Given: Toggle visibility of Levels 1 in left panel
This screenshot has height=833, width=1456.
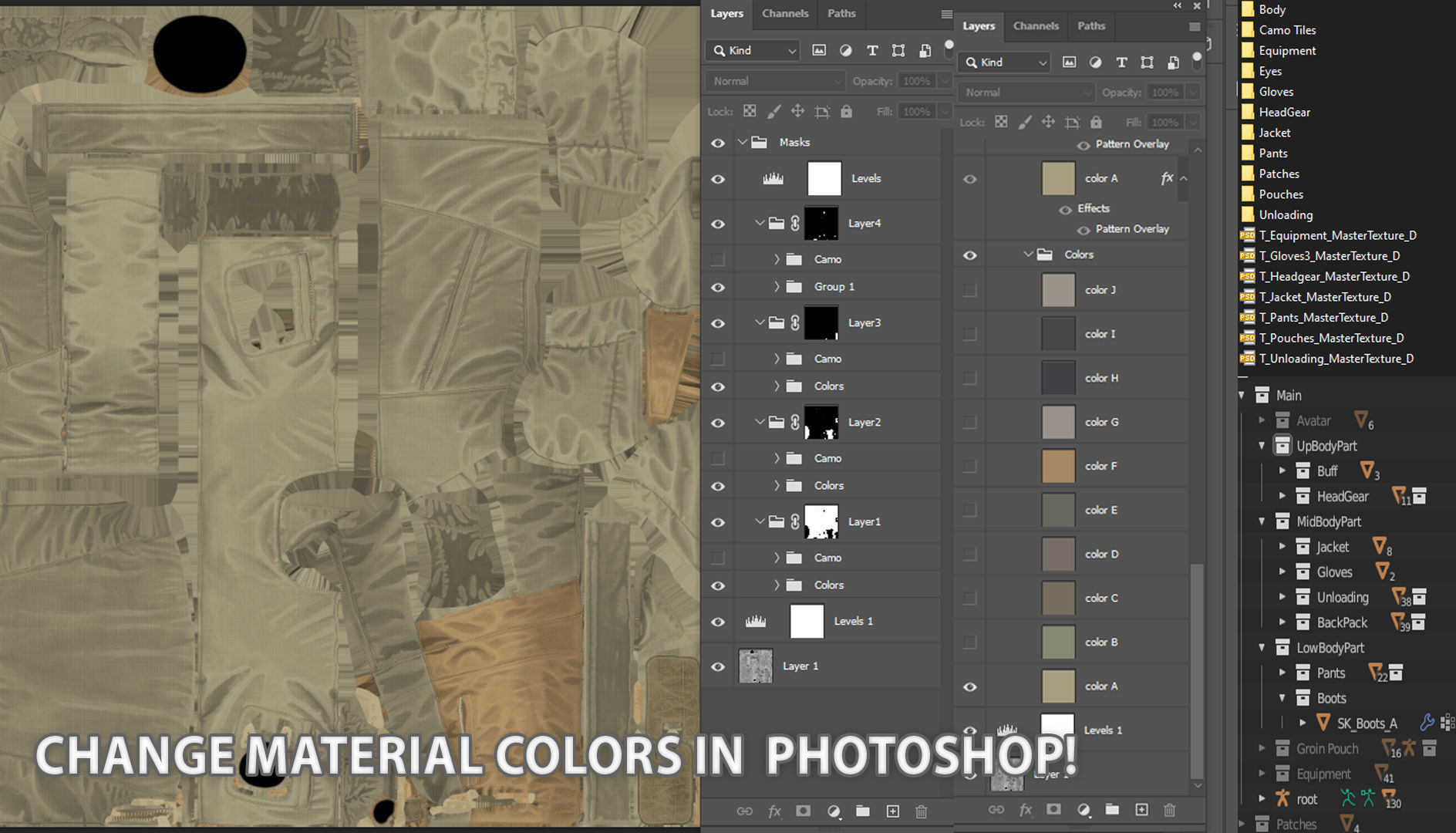Looking at the screenshot, I should (x=718, y=622).
